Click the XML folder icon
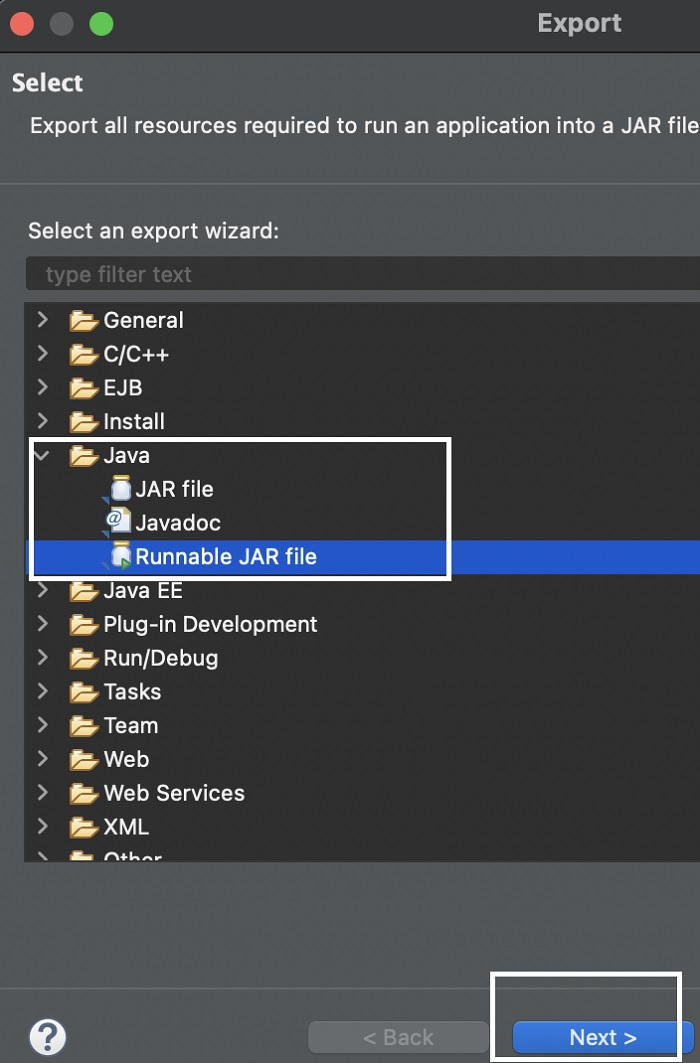The height and width of the screenshot is (1063, 700). (x=84, y=827)
